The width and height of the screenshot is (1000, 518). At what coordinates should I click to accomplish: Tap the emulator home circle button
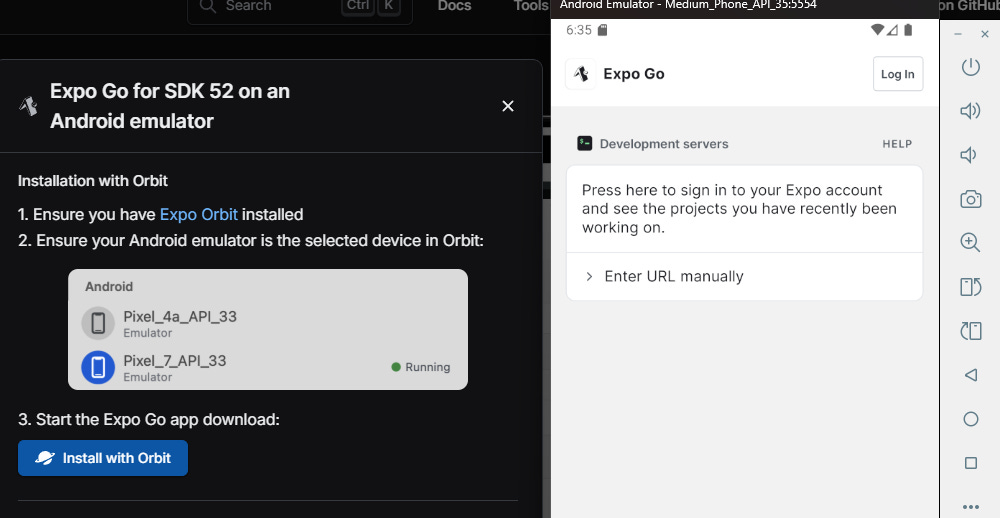(x=971, y=418)
